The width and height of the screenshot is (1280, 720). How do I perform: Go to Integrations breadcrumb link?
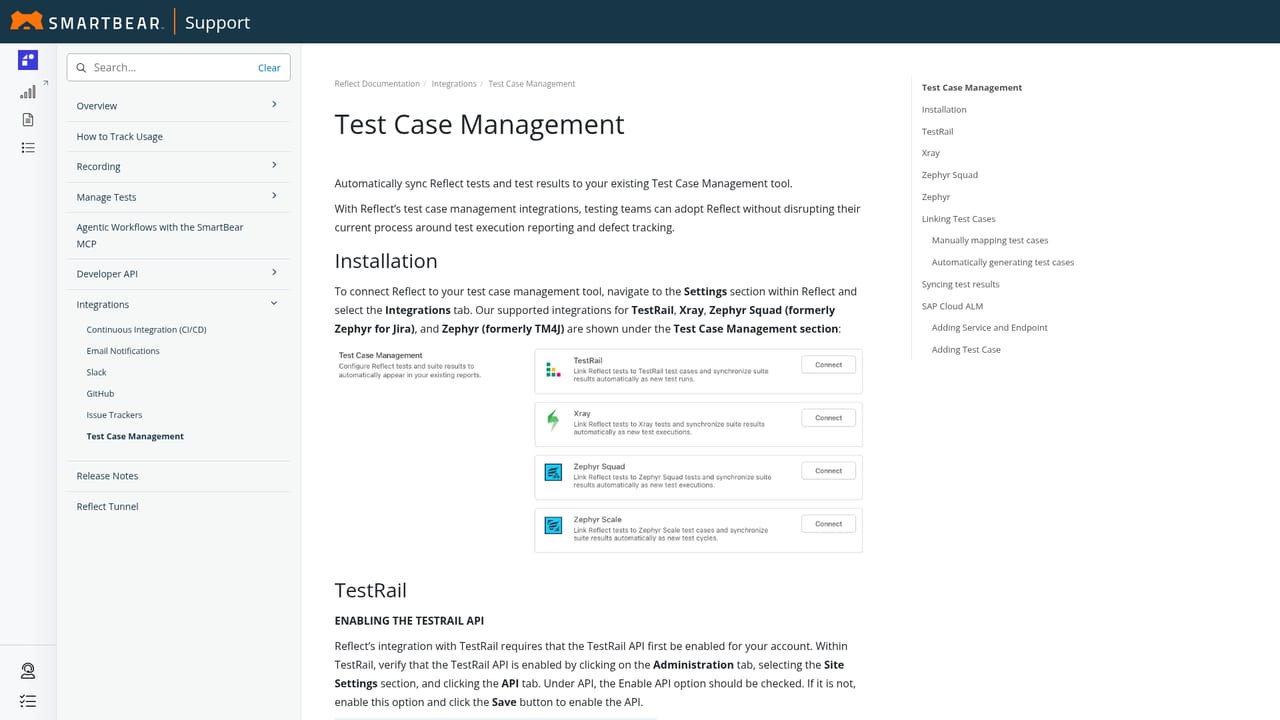point(454,84)
